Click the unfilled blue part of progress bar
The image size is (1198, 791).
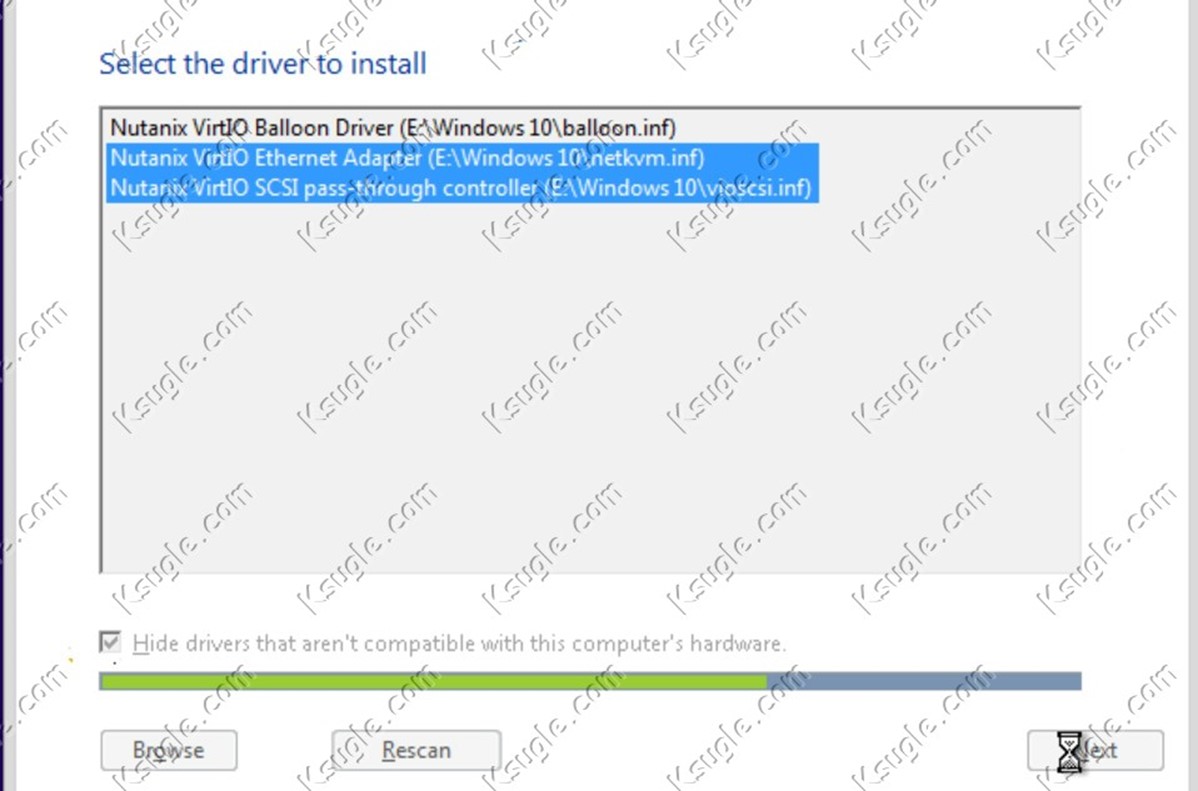click(924, 681)
